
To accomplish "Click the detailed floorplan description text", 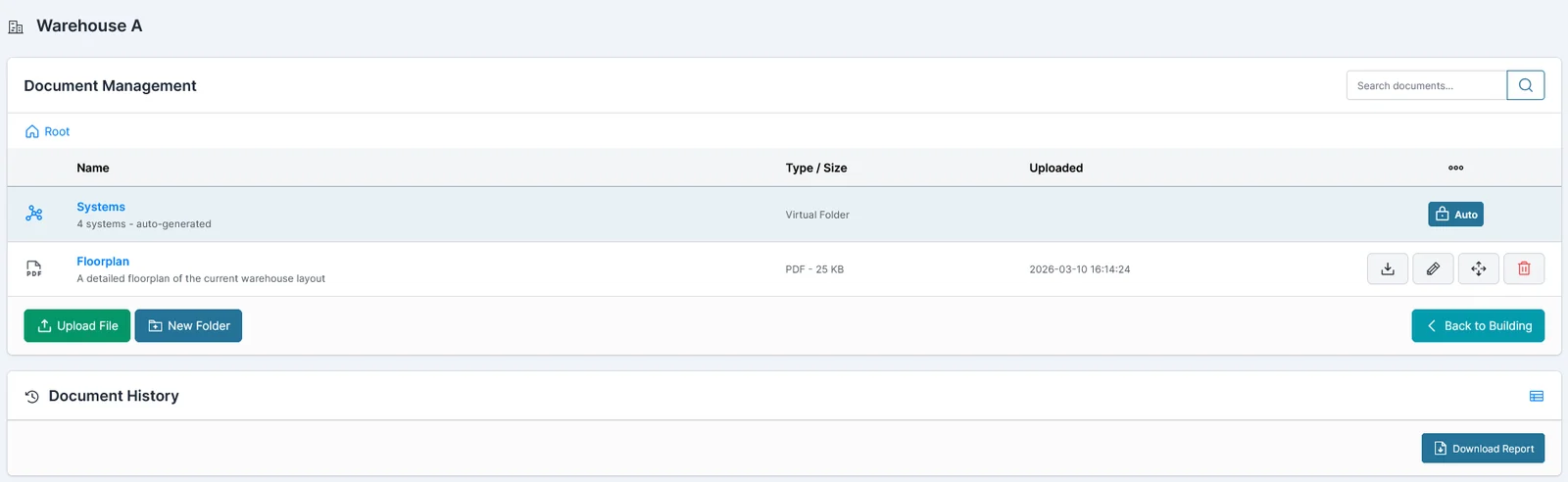I will coord(201,278).
